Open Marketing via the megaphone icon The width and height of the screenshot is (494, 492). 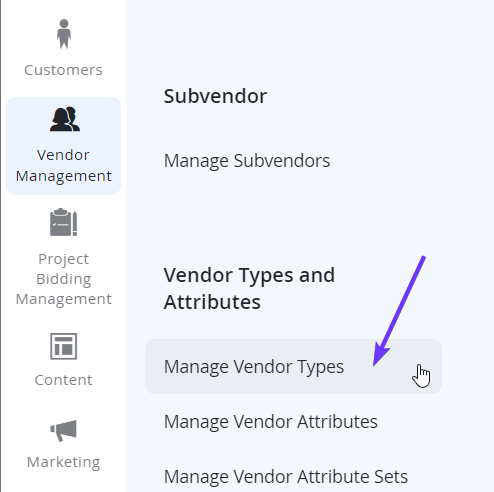point(63,430)
